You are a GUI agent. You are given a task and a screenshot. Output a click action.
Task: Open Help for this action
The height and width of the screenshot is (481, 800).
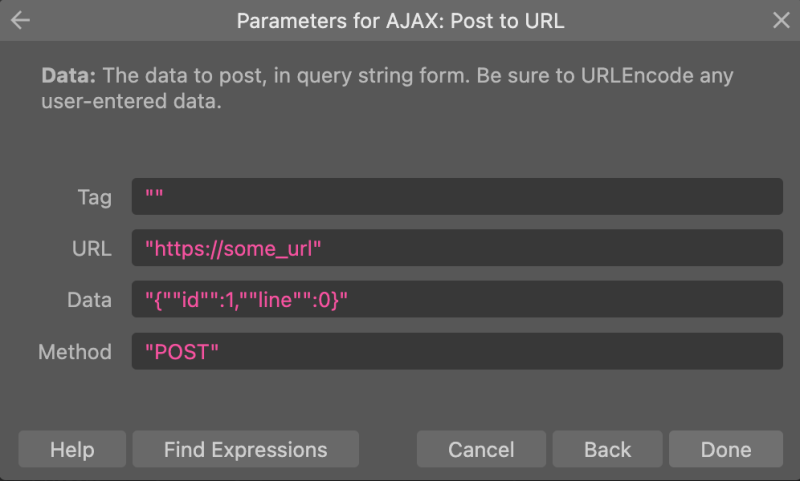[72, 449]
